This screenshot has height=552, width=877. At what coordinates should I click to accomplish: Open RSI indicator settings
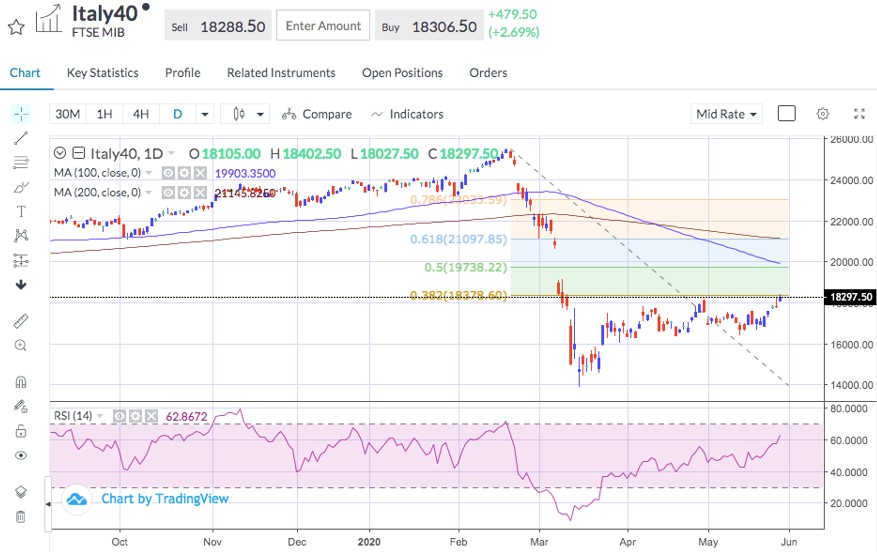tap(135, 416)
